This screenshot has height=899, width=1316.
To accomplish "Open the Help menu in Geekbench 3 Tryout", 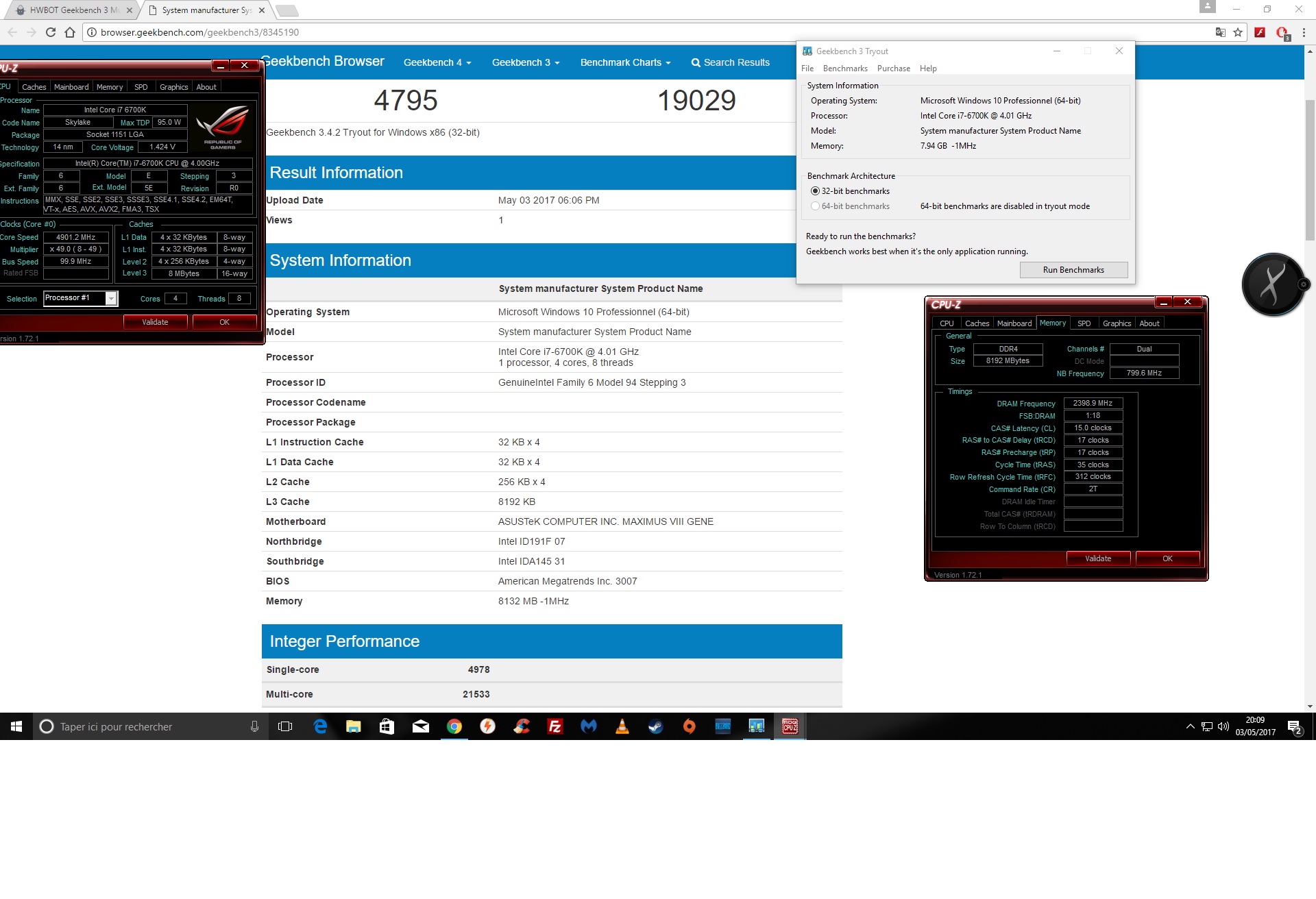I will tap(928, 69).
